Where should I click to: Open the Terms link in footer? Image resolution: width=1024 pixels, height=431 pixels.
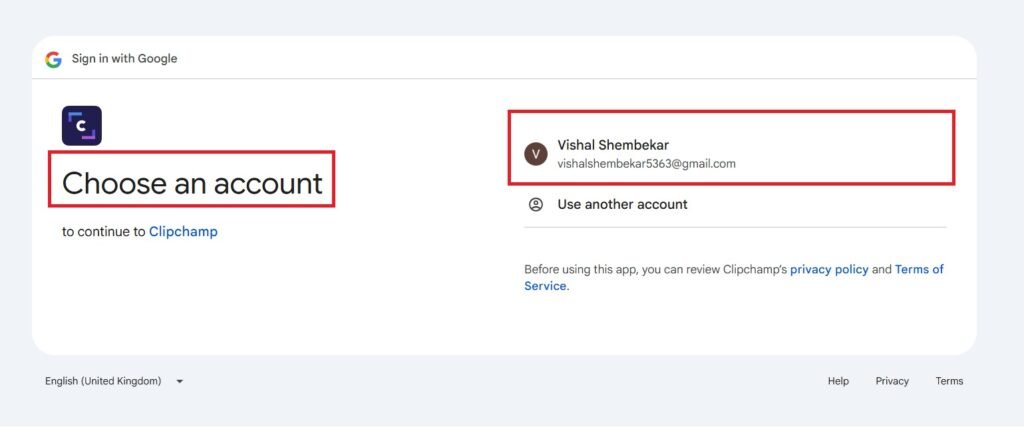click(949, 381)
